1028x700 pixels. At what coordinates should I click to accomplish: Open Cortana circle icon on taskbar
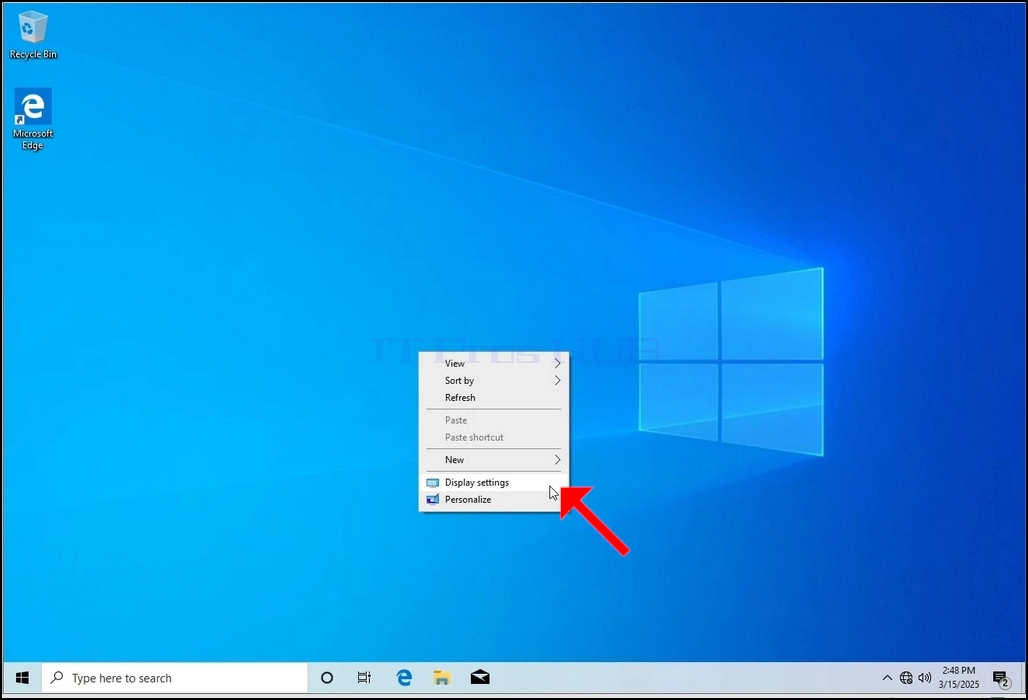[x=326, y=678]
